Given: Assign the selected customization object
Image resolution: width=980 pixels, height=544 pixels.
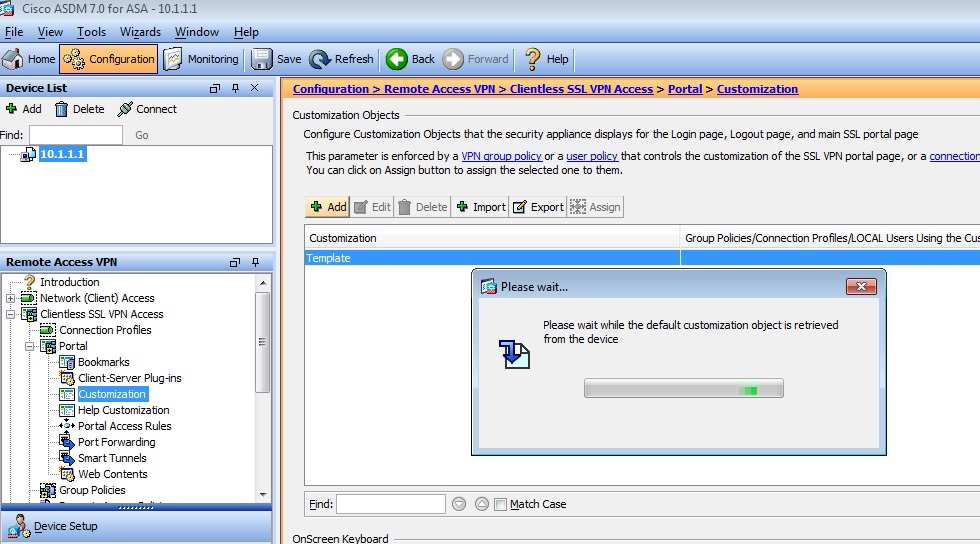Looking at the screenshot, I should point(596,207).
